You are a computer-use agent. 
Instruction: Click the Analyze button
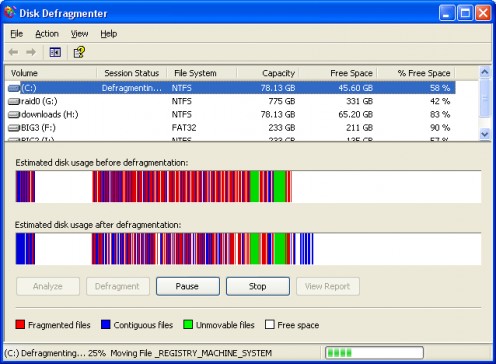48,286
